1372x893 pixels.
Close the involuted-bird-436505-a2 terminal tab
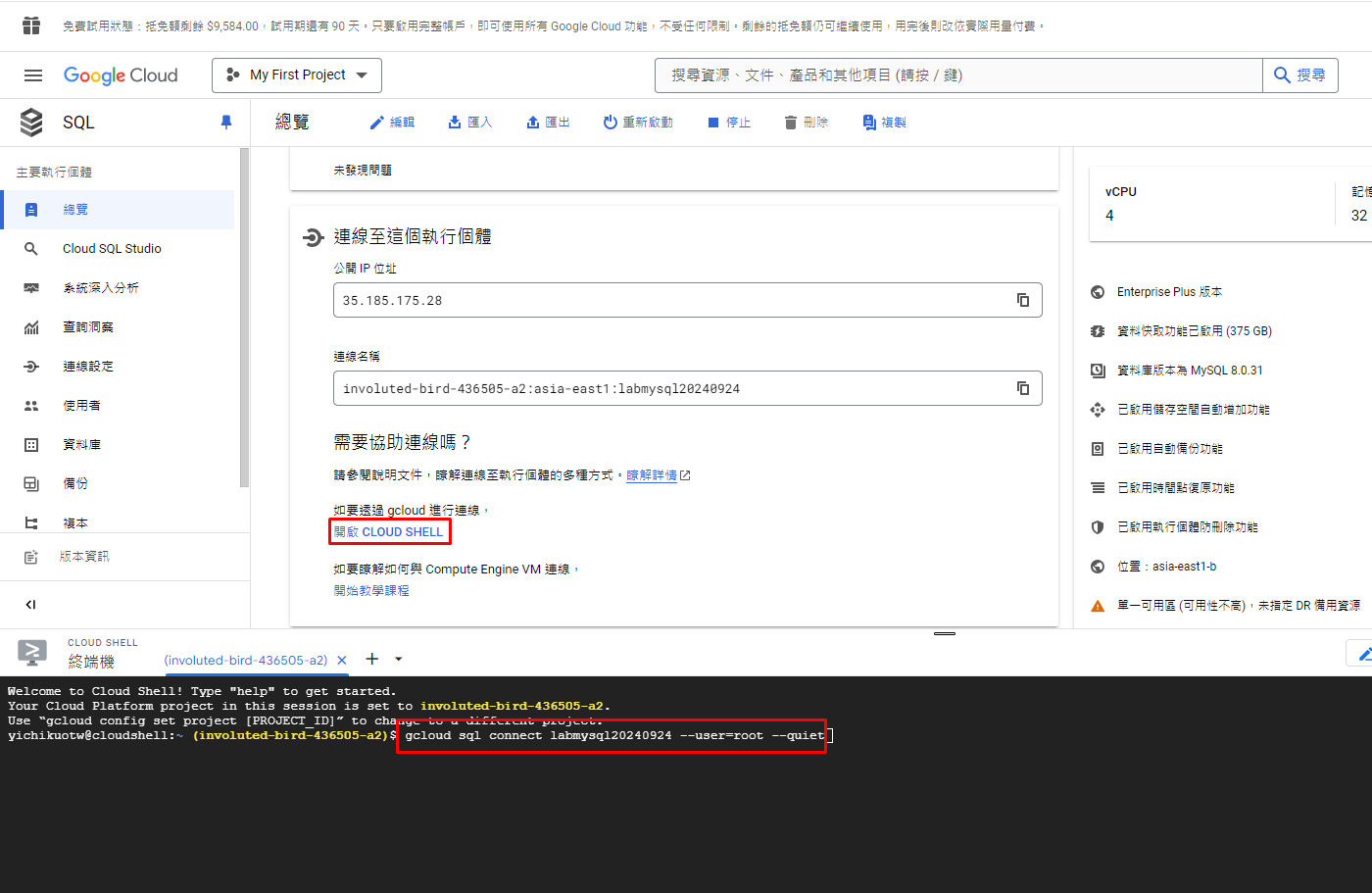342,661
